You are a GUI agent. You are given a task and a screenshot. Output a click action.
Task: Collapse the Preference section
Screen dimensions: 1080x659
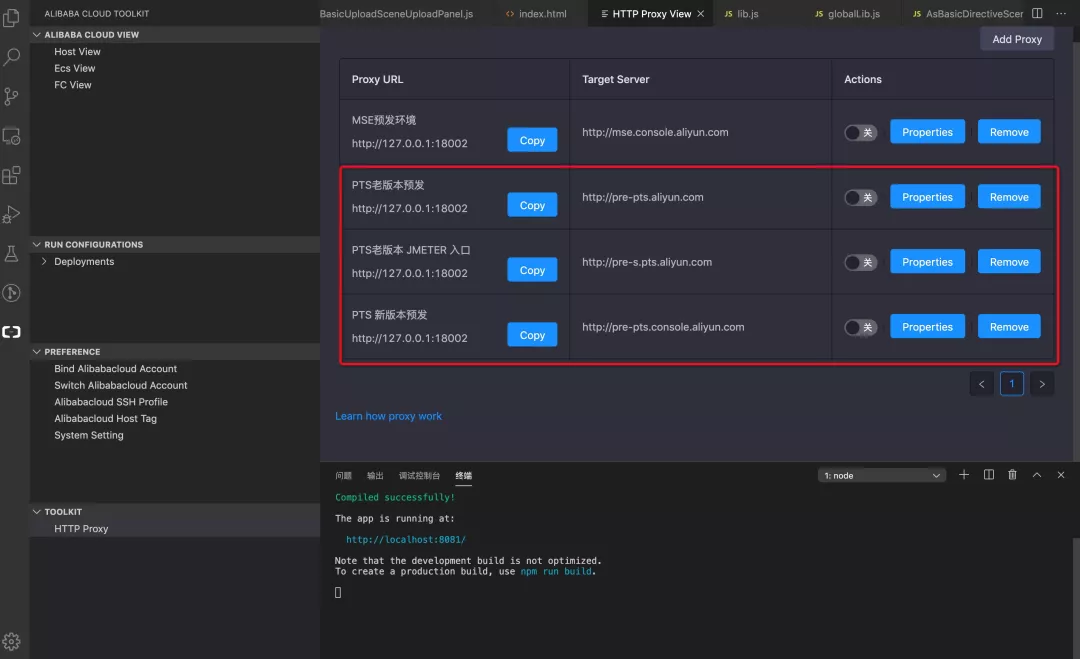(37, 351)
